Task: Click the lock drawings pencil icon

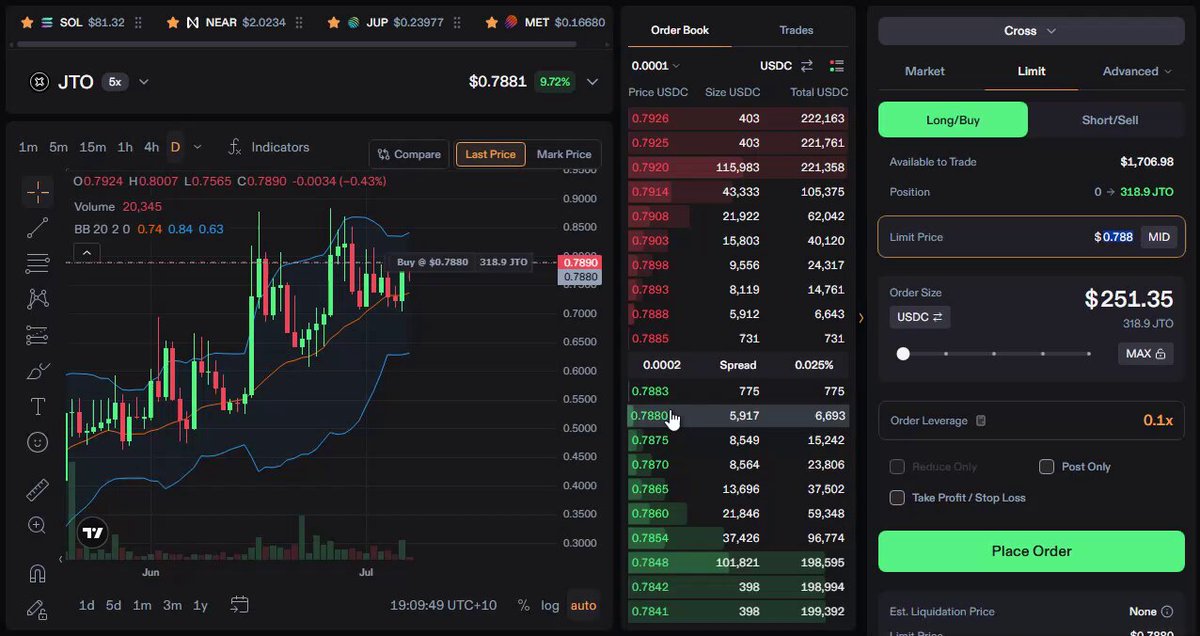Action: (x=38, y=609)
